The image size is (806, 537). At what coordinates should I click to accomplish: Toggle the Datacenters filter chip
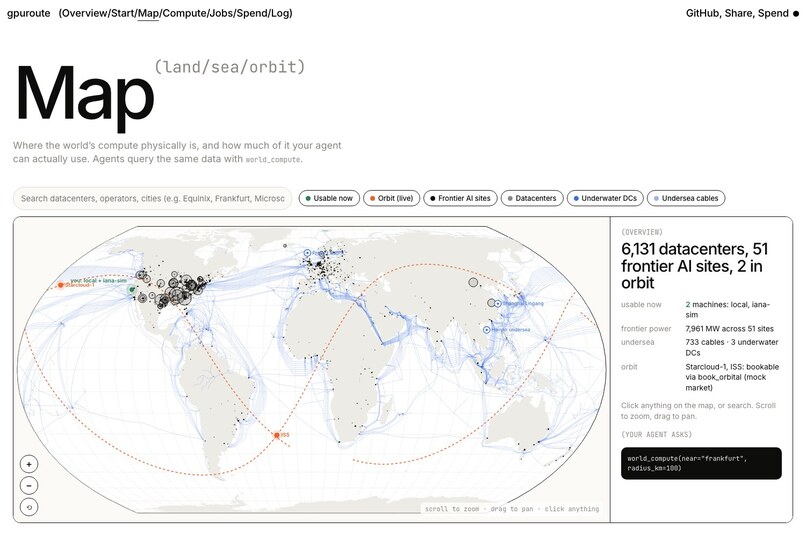tap(532, 198)
